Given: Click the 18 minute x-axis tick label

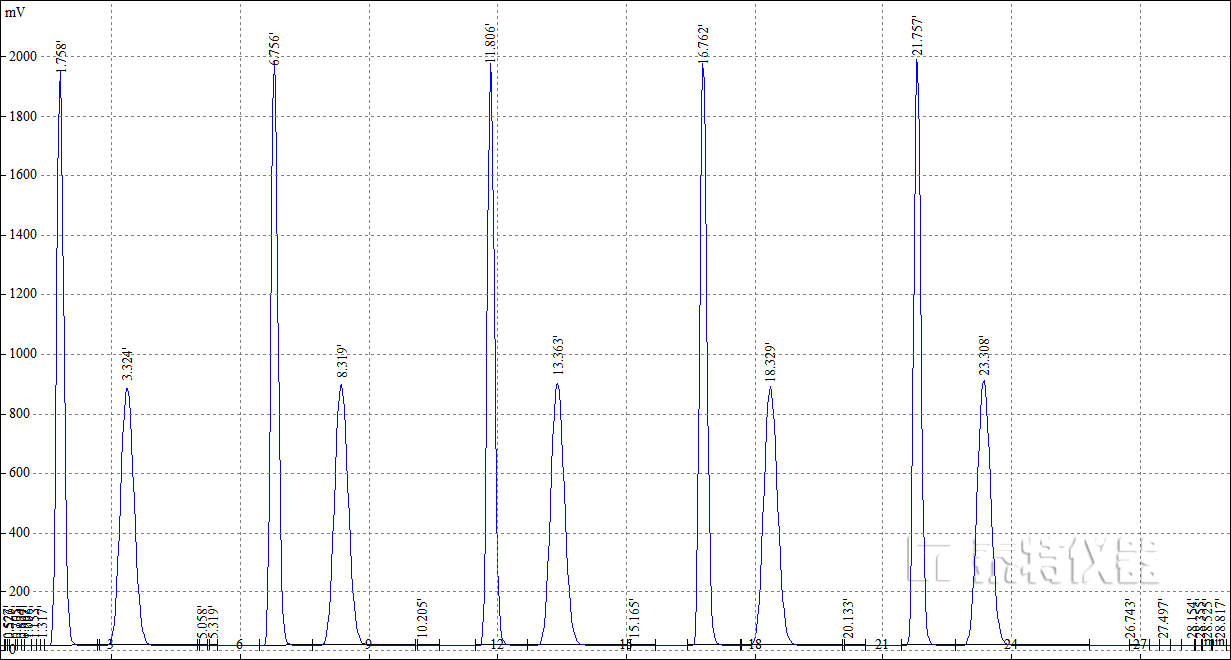Looking at the screenshot, I should 754,646.
